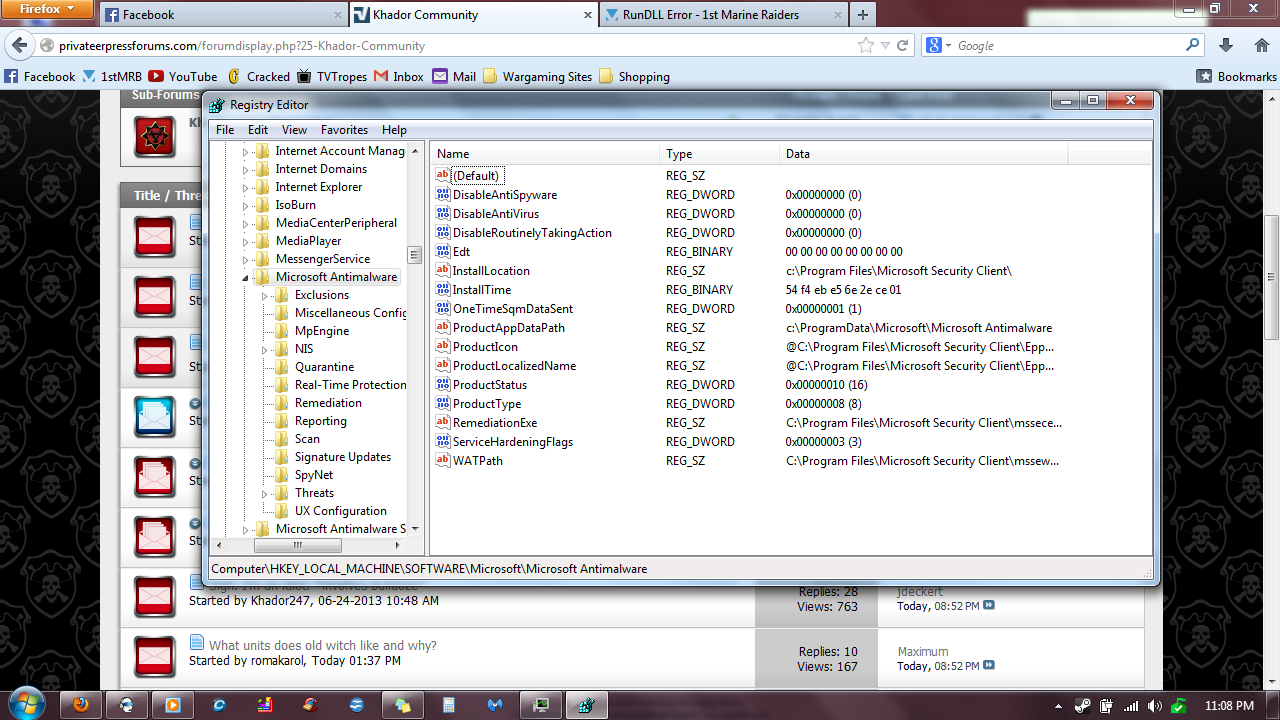Image resolution: width=1280 pixels, height=720 pixels.
Task: Open Registry Editor Help menu
Action: pyautogui.click(x=394, y=130)
